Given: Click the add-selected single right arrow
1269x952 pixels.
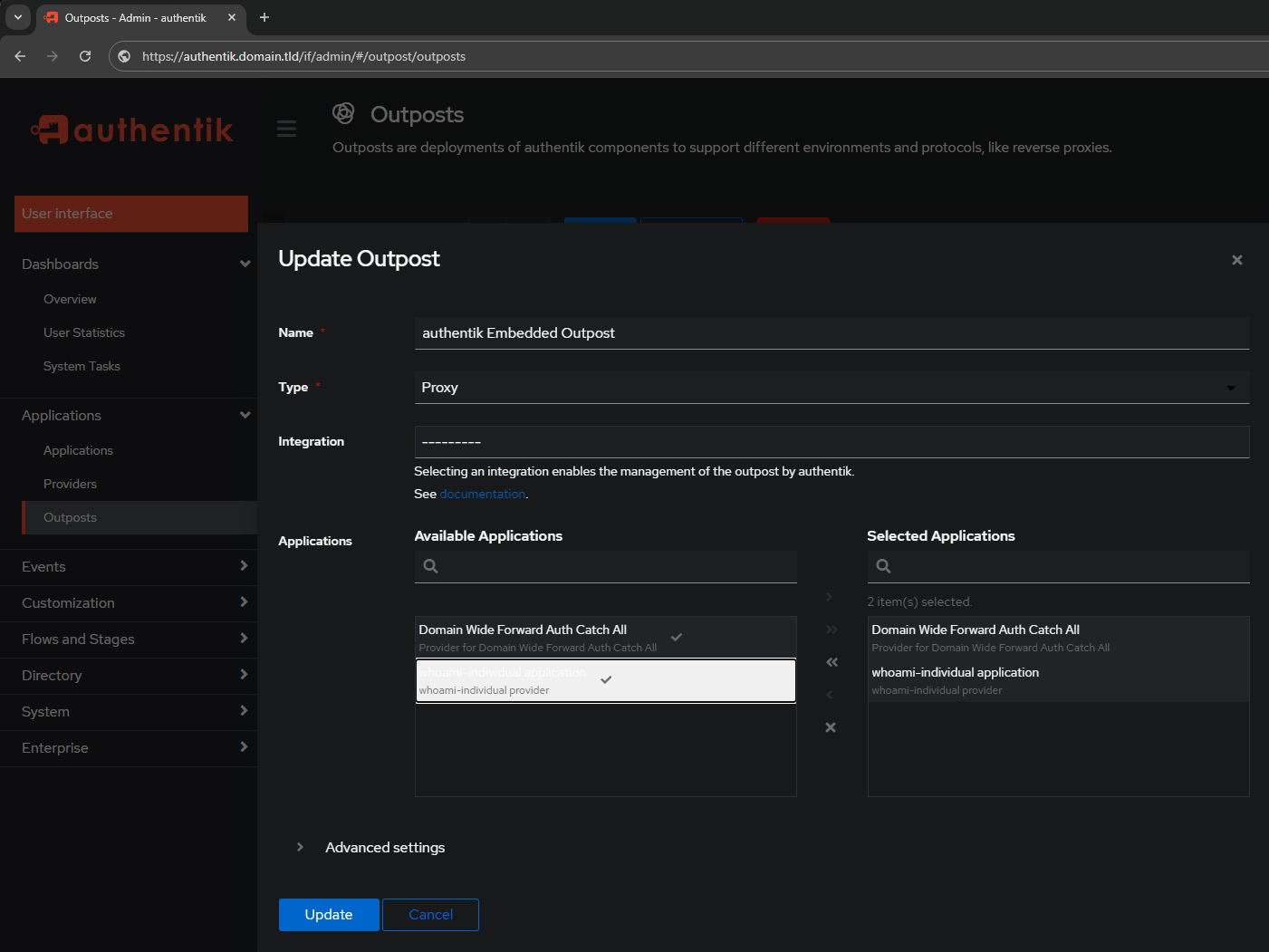Looking at the screenshot, I should point(829,597).
